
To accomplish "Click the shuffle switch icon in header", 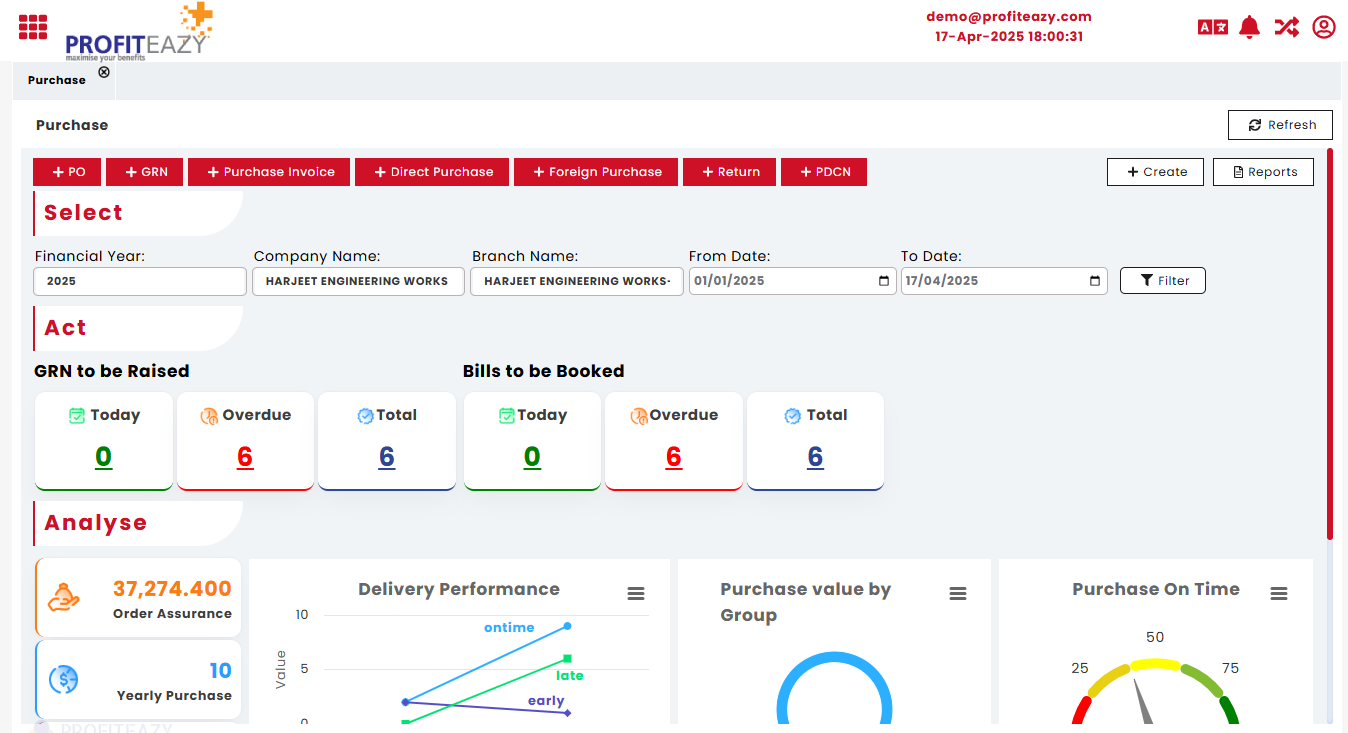I will click(1286, 27).
